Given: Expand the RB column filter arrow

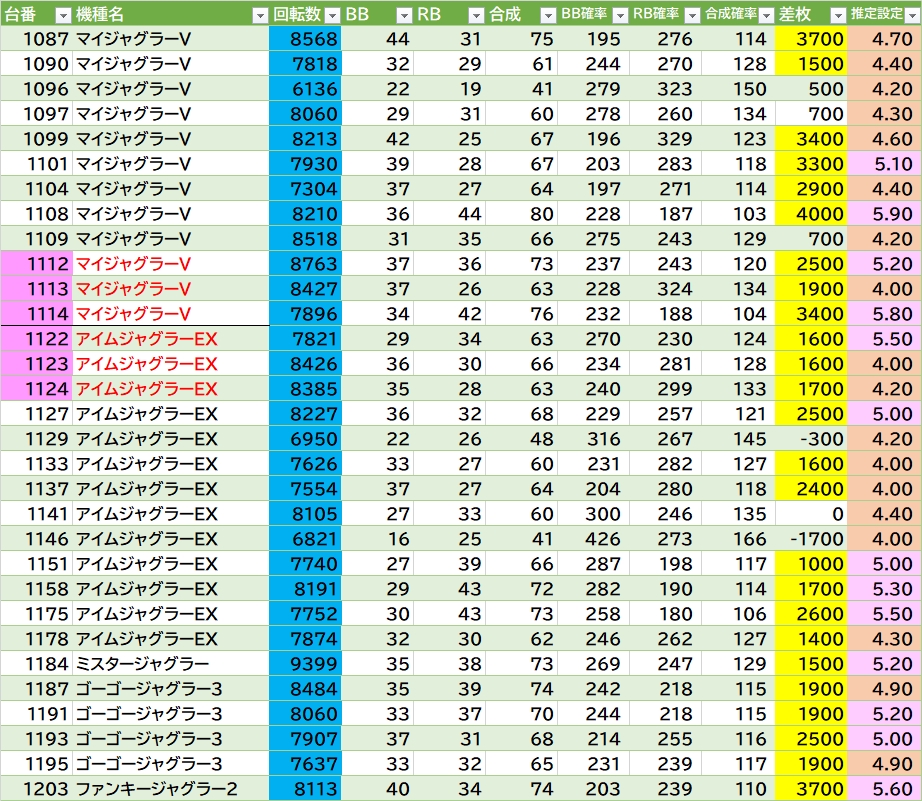Looking at the screenshot, I should (x=476, y=14).
